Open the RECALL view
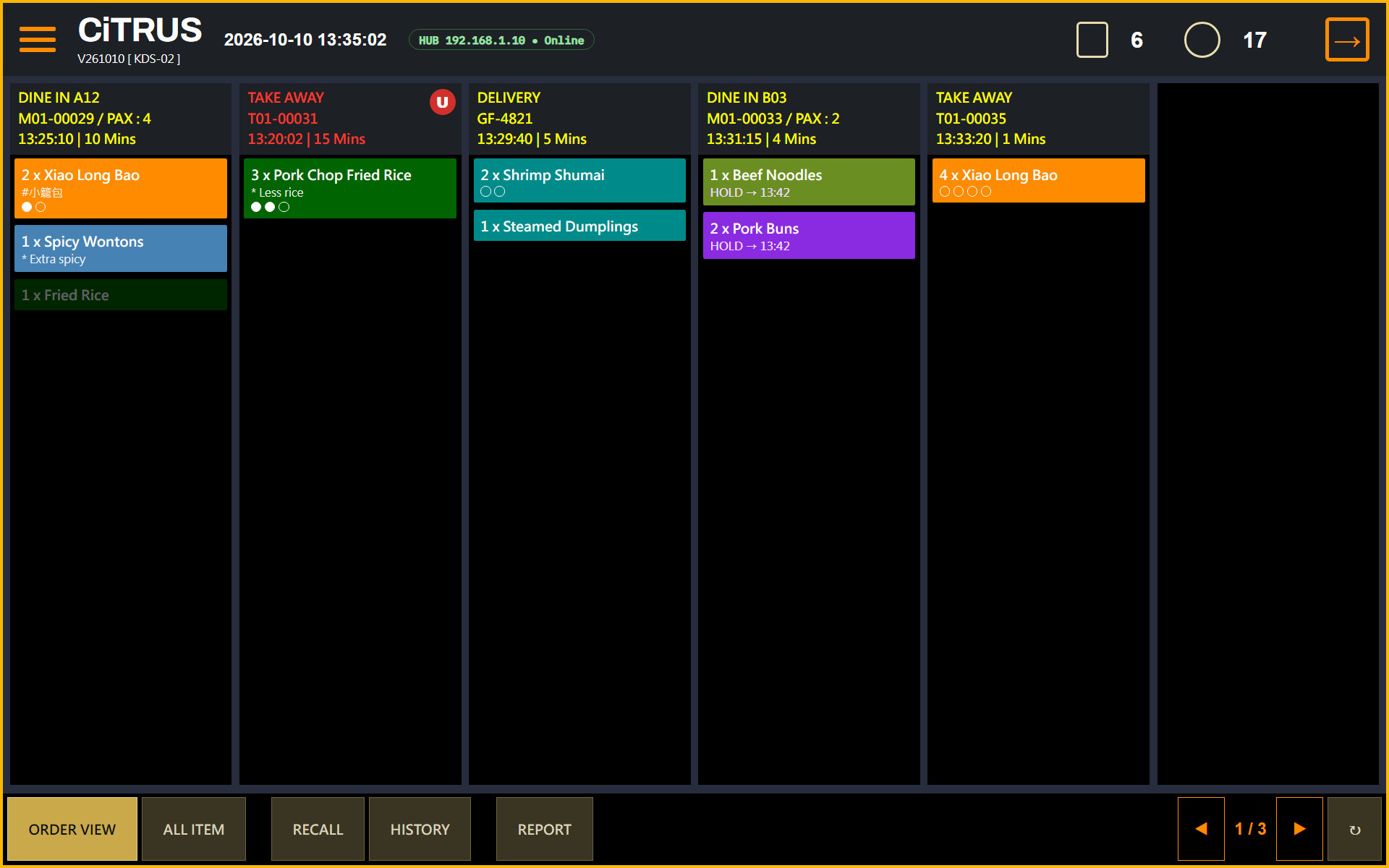Viewport: 1389px width, 868px height. 318,829
